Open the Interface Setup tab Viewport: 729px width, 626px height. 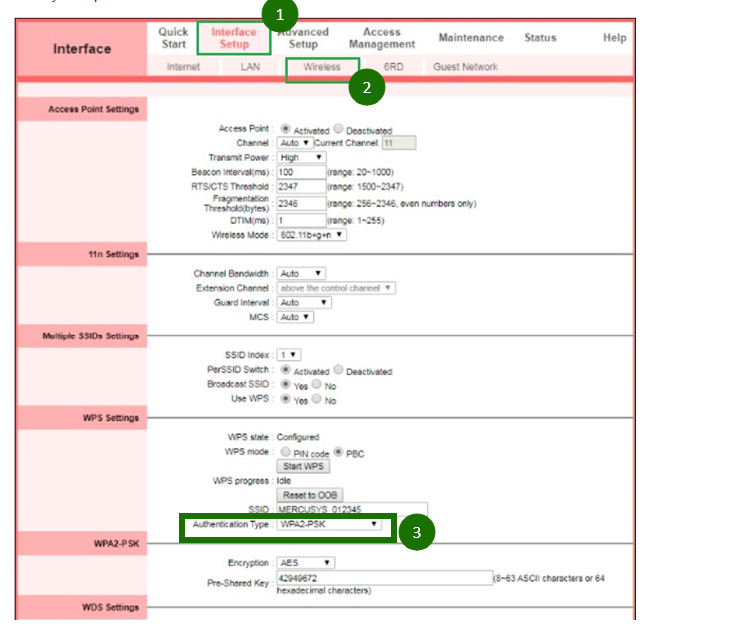[233, 38]
